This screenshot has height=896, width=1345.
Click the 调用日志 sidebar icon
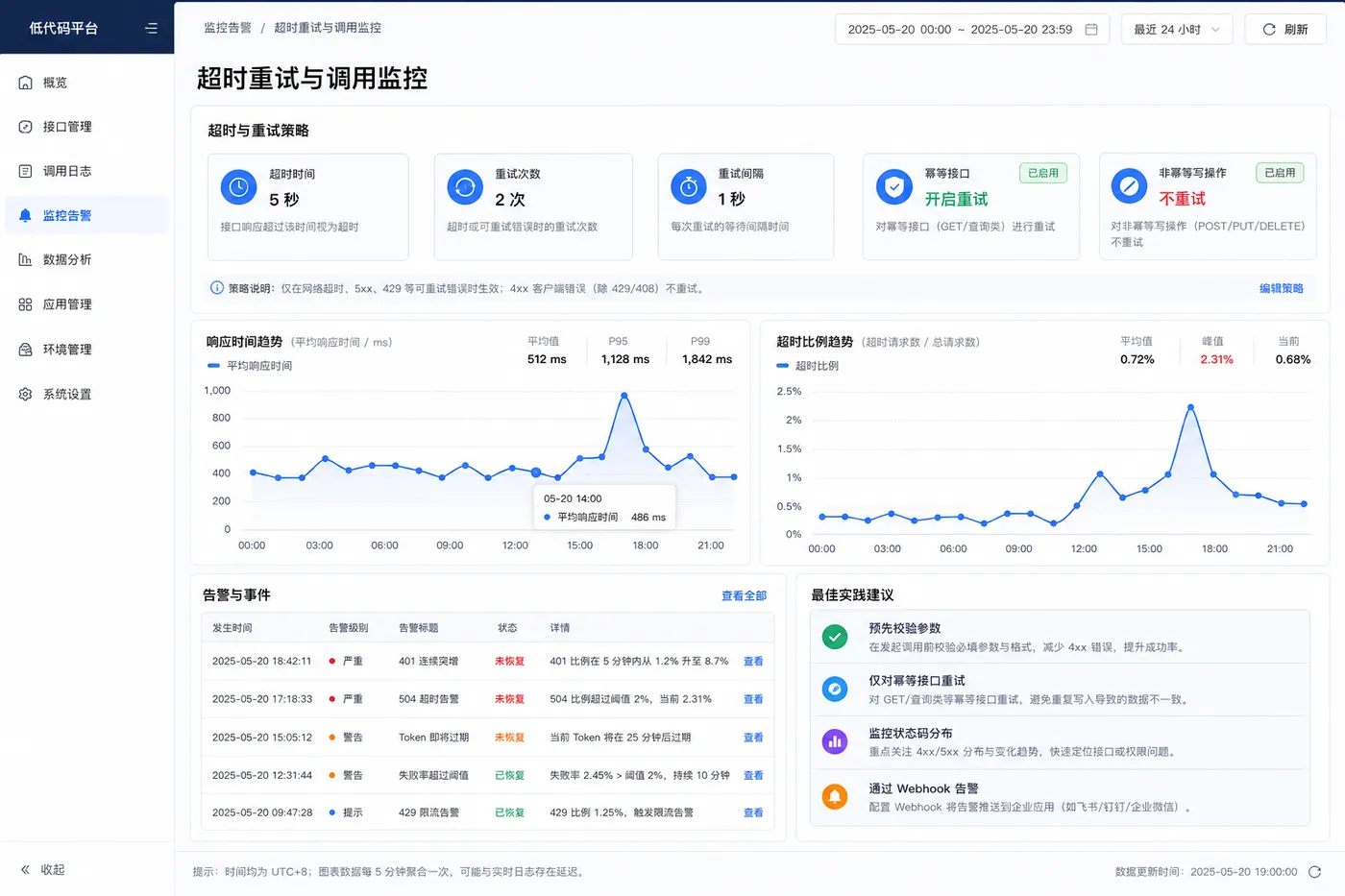click(25, 171)
